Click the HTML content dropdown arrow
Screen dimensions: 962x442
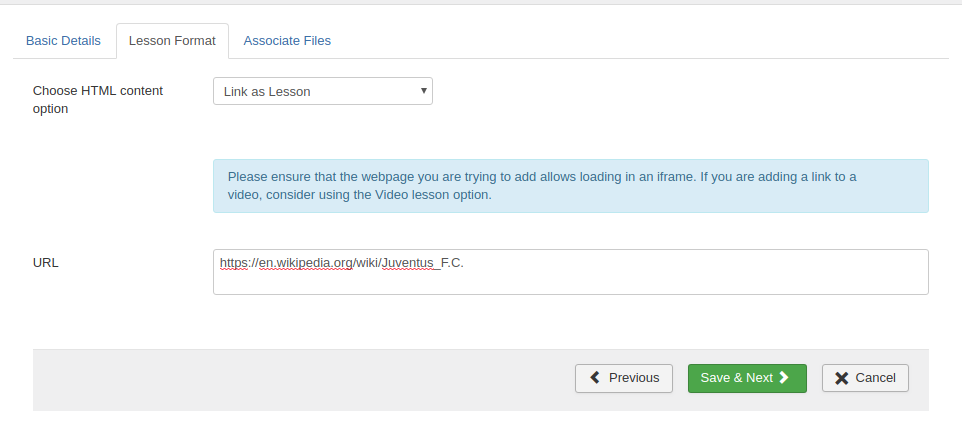coord(424,91)
